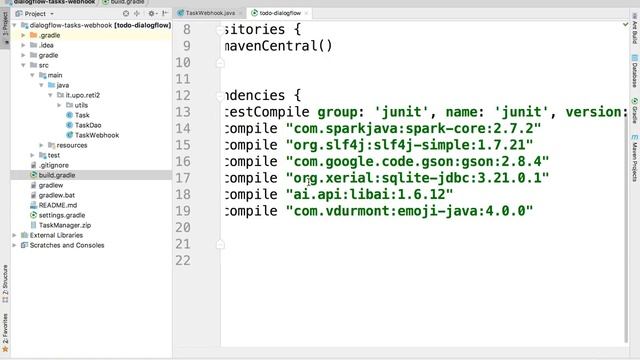The width and height of the screenshot is (640, 360).
Task: Open Project panel settings gear
Action: (x=152, y=13)
